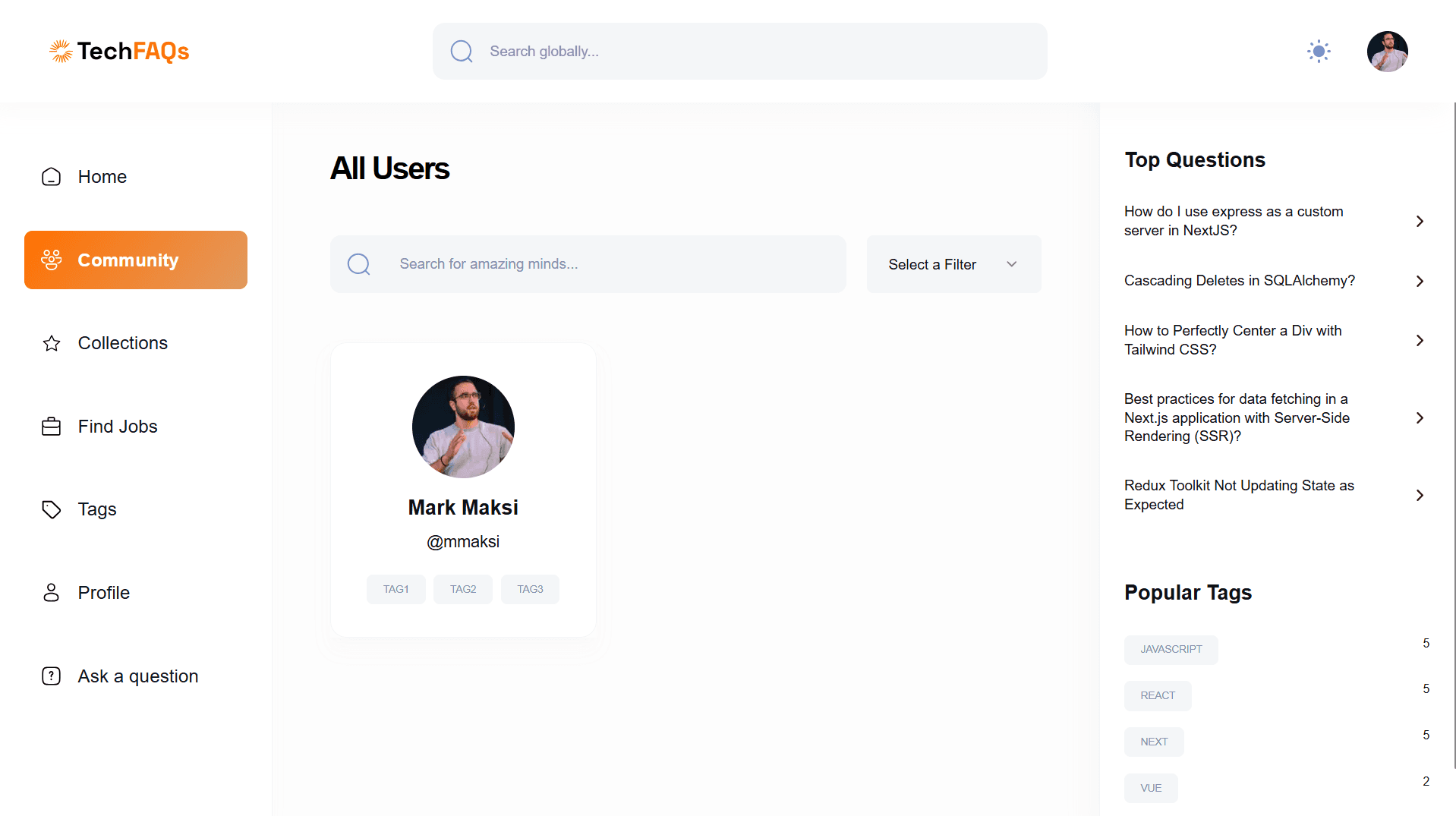Click the Tags label icon
The width and height of the screenshot is (1456, 816).
tap(51, 509)
